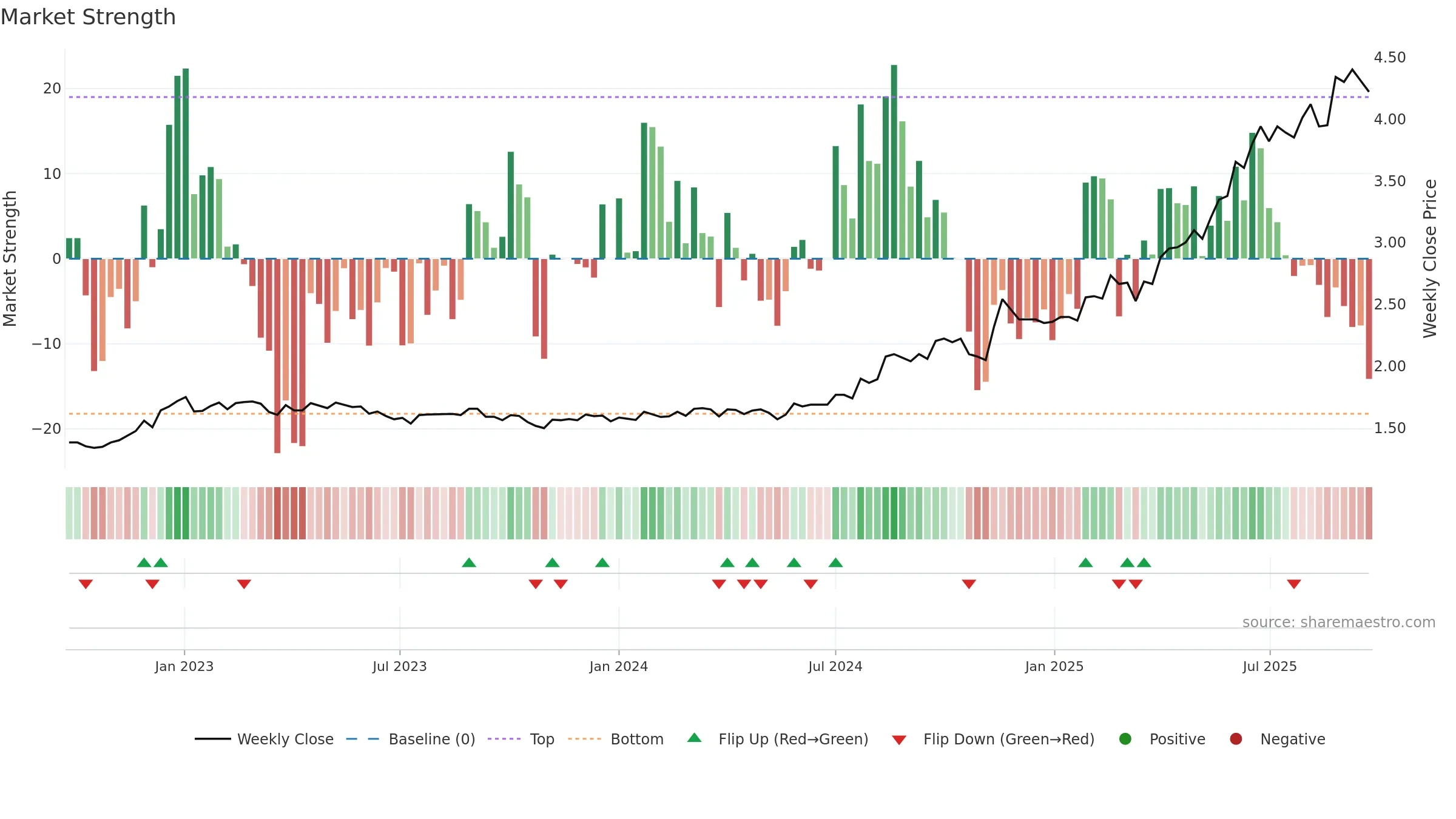Click the Jul 2023 axis label
Viewport: 1456px width, 819px height.
[400, 667]
